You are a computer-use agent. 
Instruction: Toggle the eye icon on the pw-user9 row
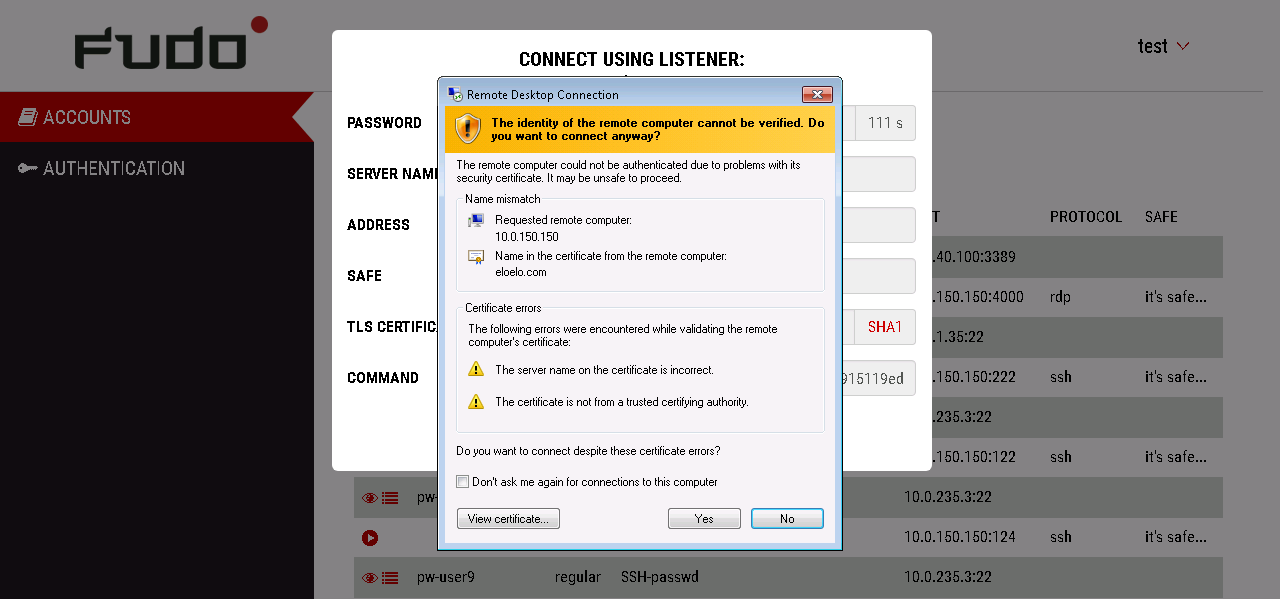370,578
